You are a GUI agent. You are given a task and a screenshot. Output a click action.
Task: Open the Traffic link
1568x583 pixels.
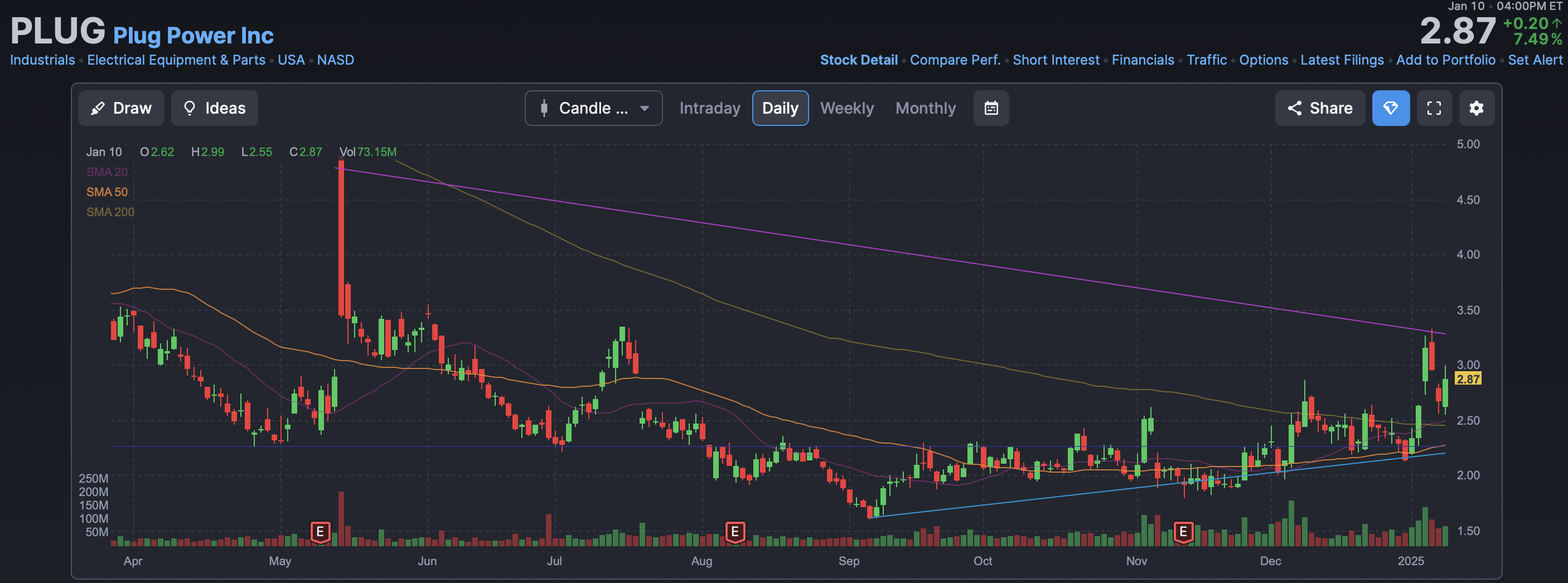(1207, 60)
